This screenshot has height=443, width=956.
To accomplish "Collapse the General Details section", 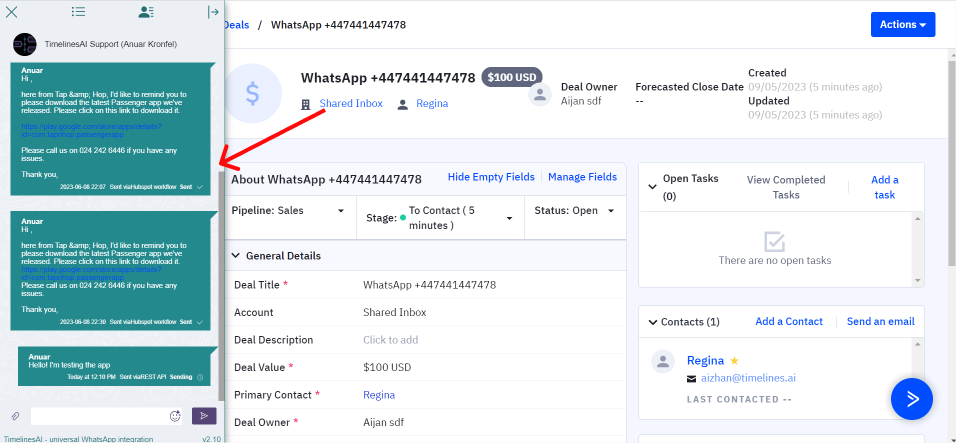I will click(236, 256).
